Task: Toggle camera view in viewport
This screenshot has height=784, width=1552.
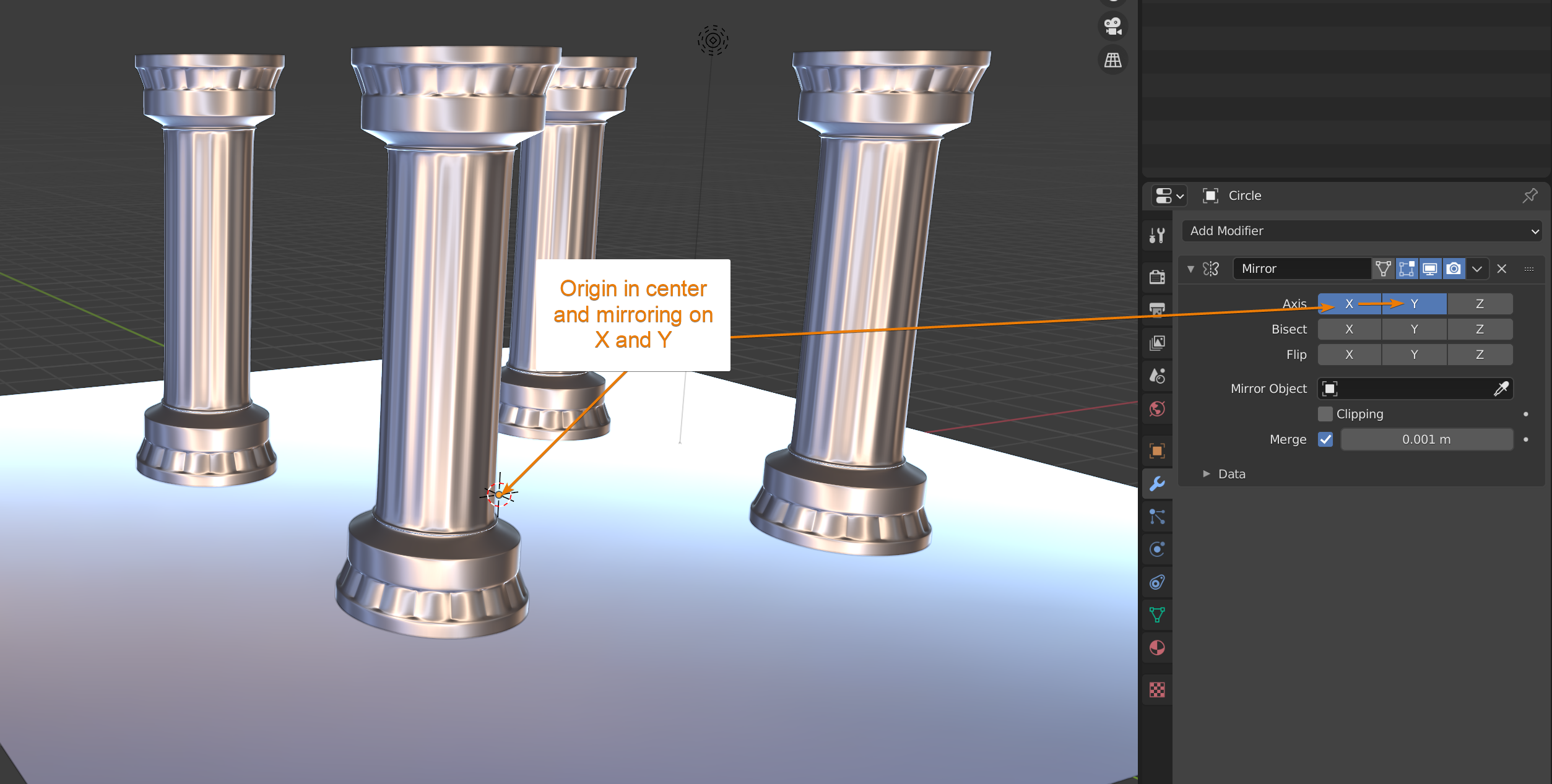Action: pyautogui.click(x=1112, y=27)
